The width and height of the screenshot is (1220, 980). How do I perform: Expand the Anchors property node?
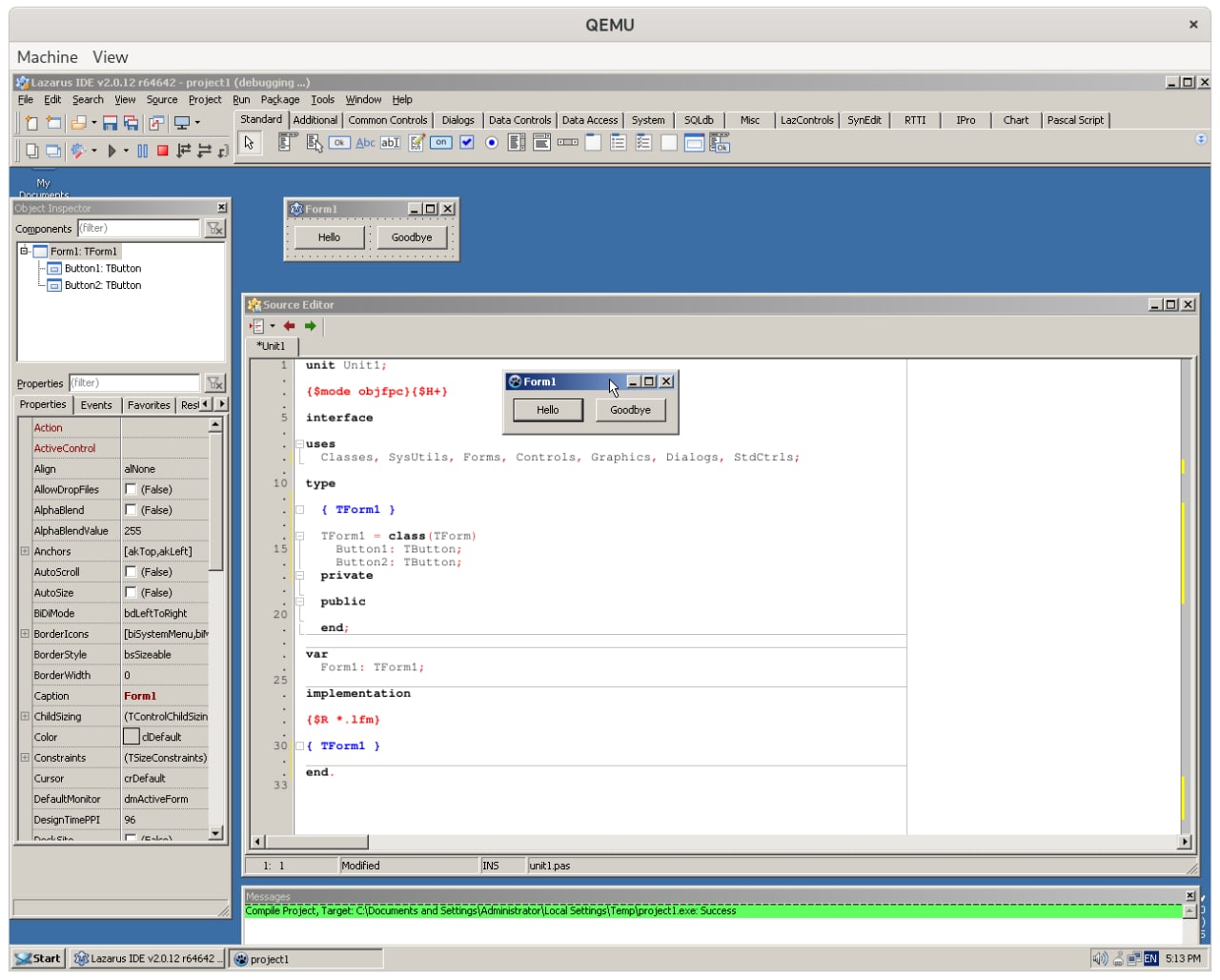[x=25, y=551]
